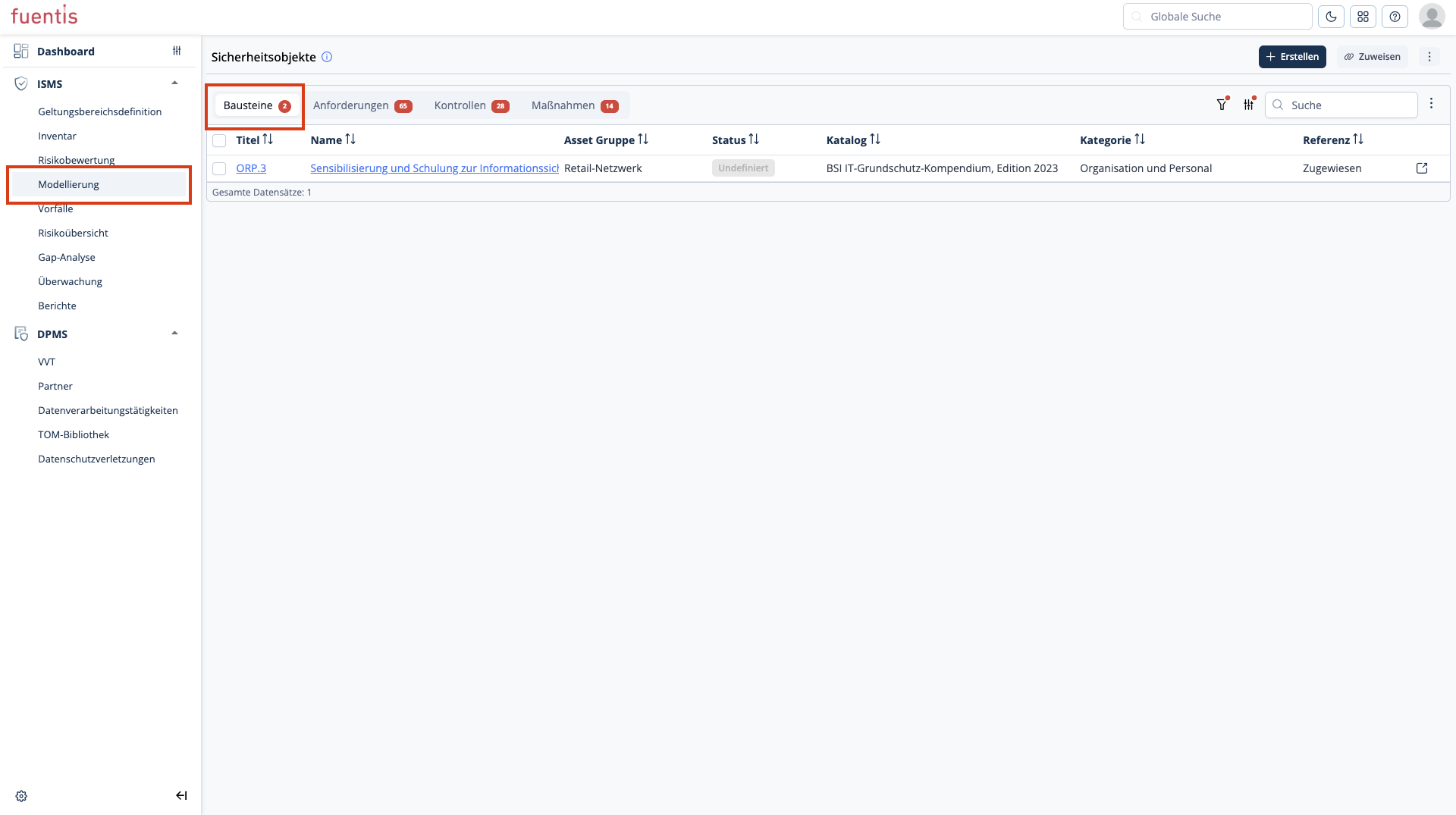Switch to the Maßnahmen tab

pyautogui.click(x=575, y=105)
